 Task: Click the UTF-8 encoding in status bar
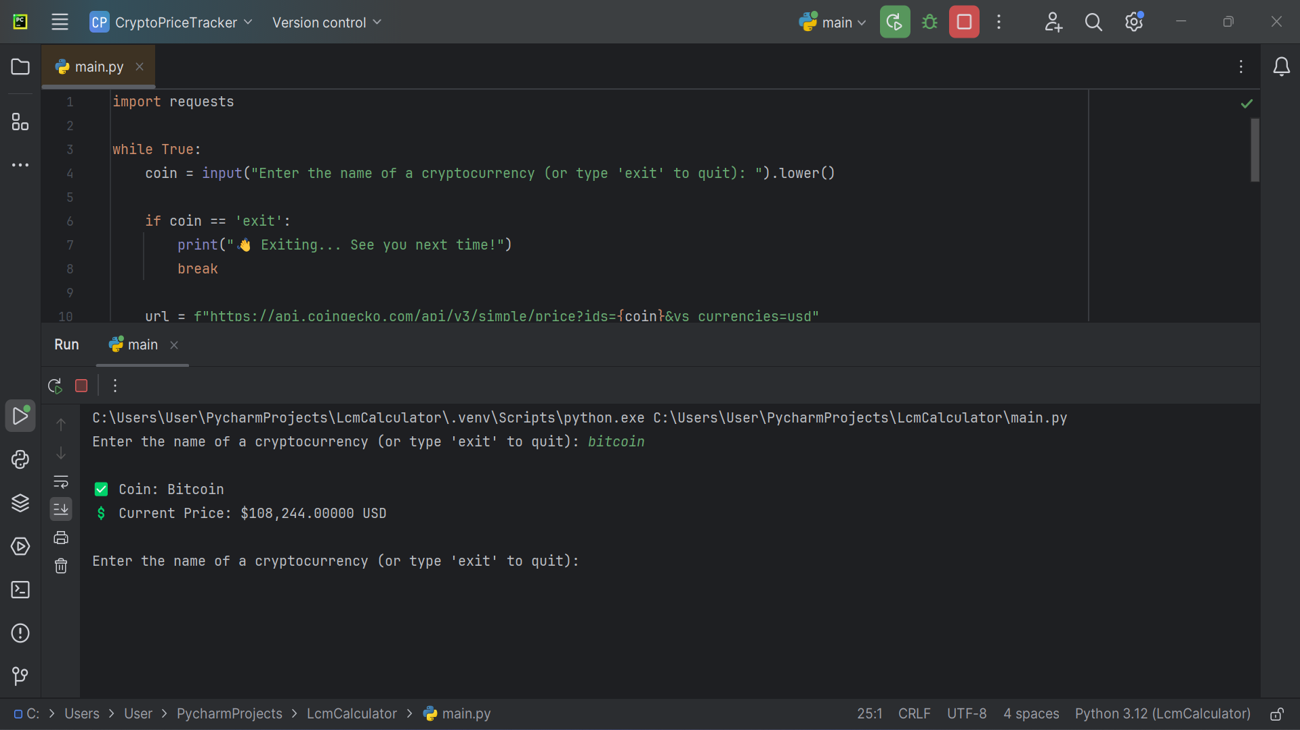coord(966,714)
